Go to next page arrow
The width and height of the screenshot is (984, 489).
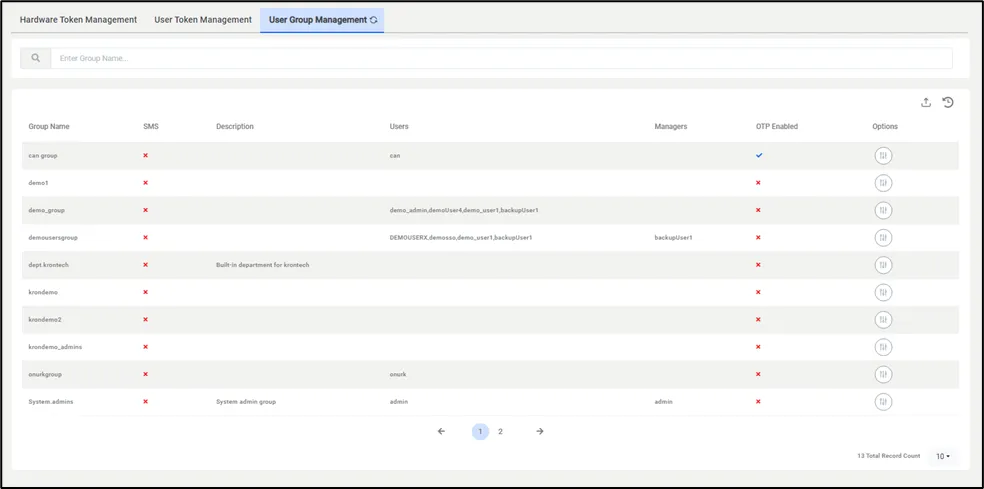pos(540,431)
